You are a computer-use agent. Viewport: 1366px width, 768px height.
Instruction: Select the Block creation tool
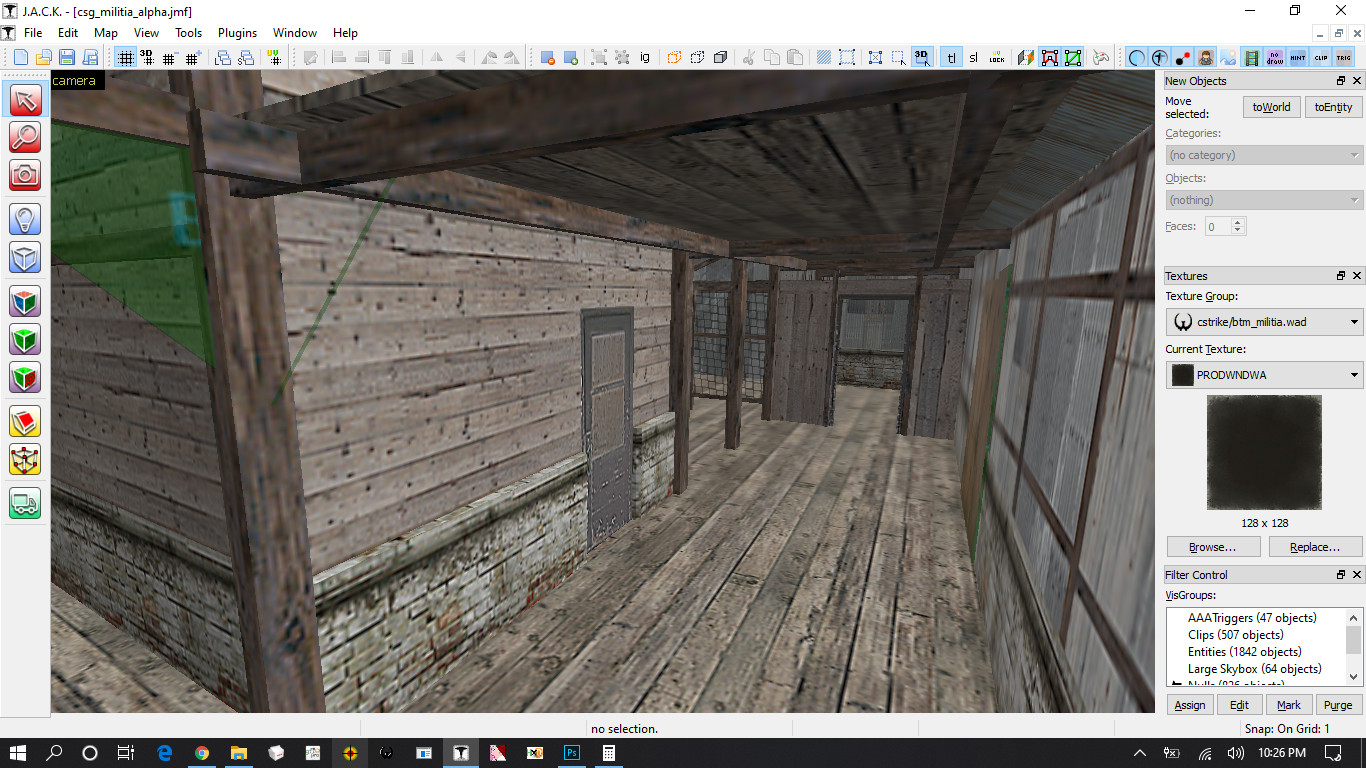[25, 257]
